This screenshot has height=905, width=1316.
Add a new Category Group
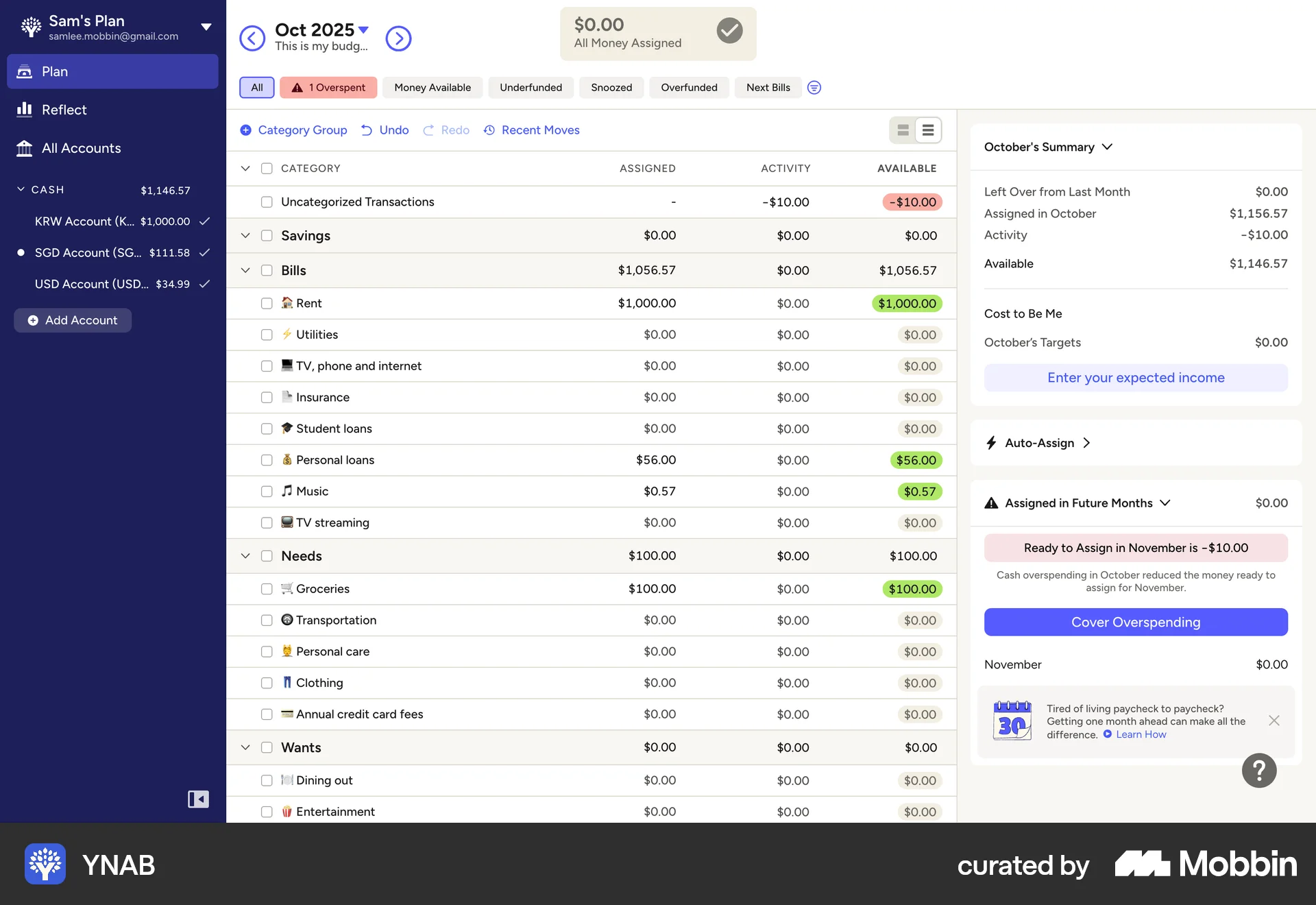[293, 130]
